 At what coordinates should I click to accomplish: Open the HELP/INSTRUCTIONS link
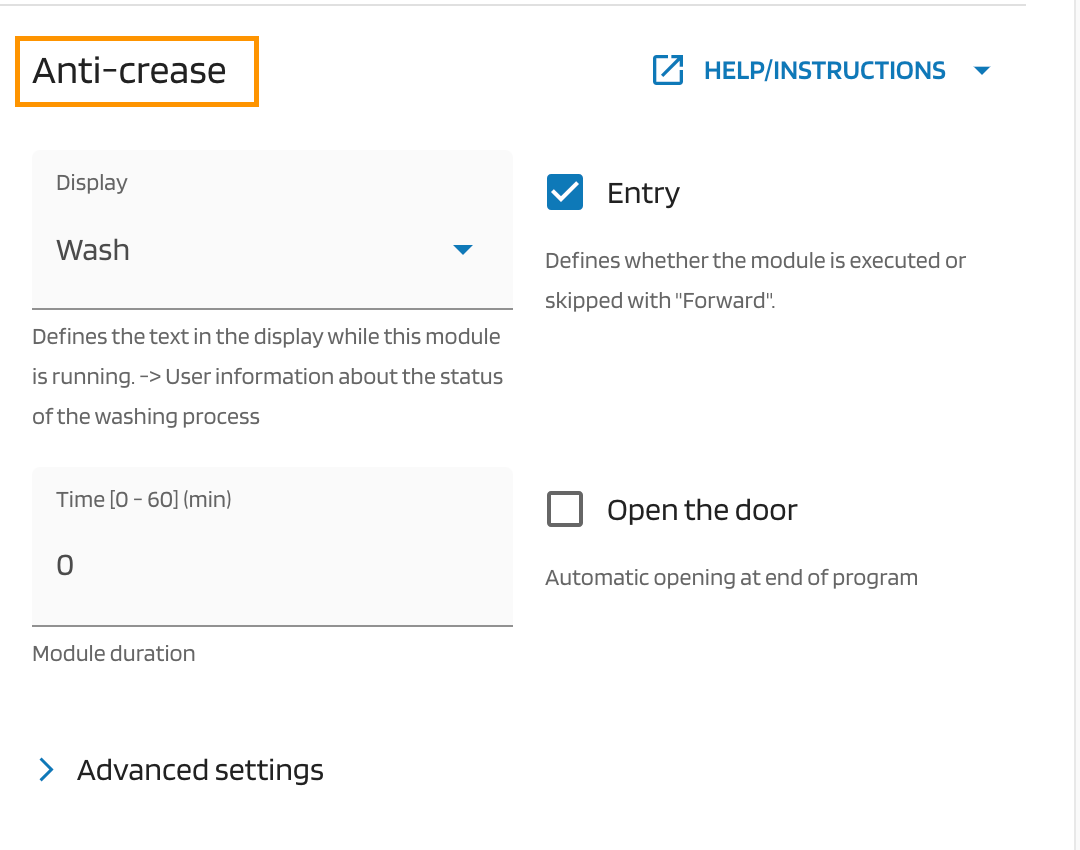click(x=824, y=71)
